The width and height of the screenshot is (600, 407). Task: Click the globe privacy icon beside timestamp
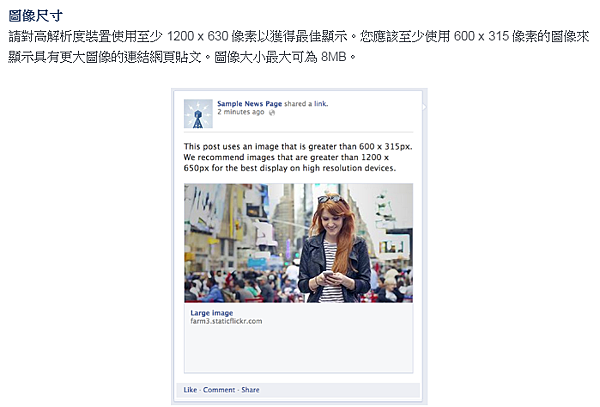pos(272,112)
